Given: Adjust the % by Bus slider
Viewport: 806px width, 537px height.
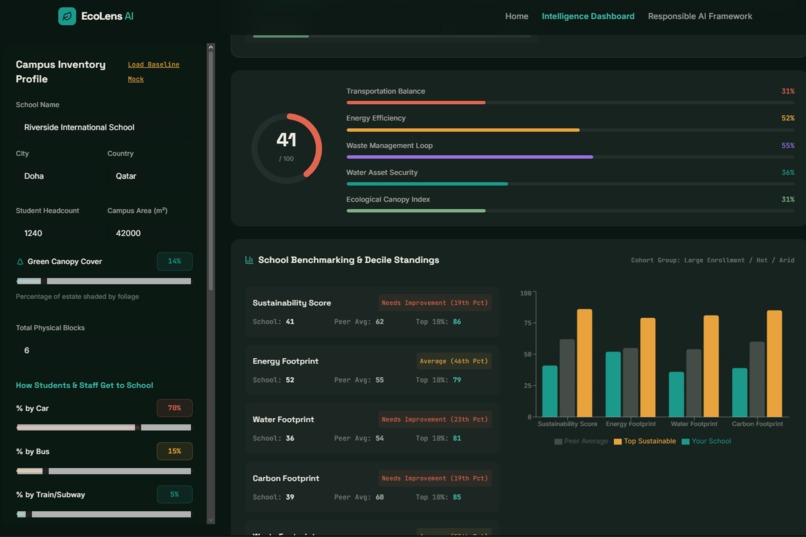Looking at the screenshot, I should point(104,471).
